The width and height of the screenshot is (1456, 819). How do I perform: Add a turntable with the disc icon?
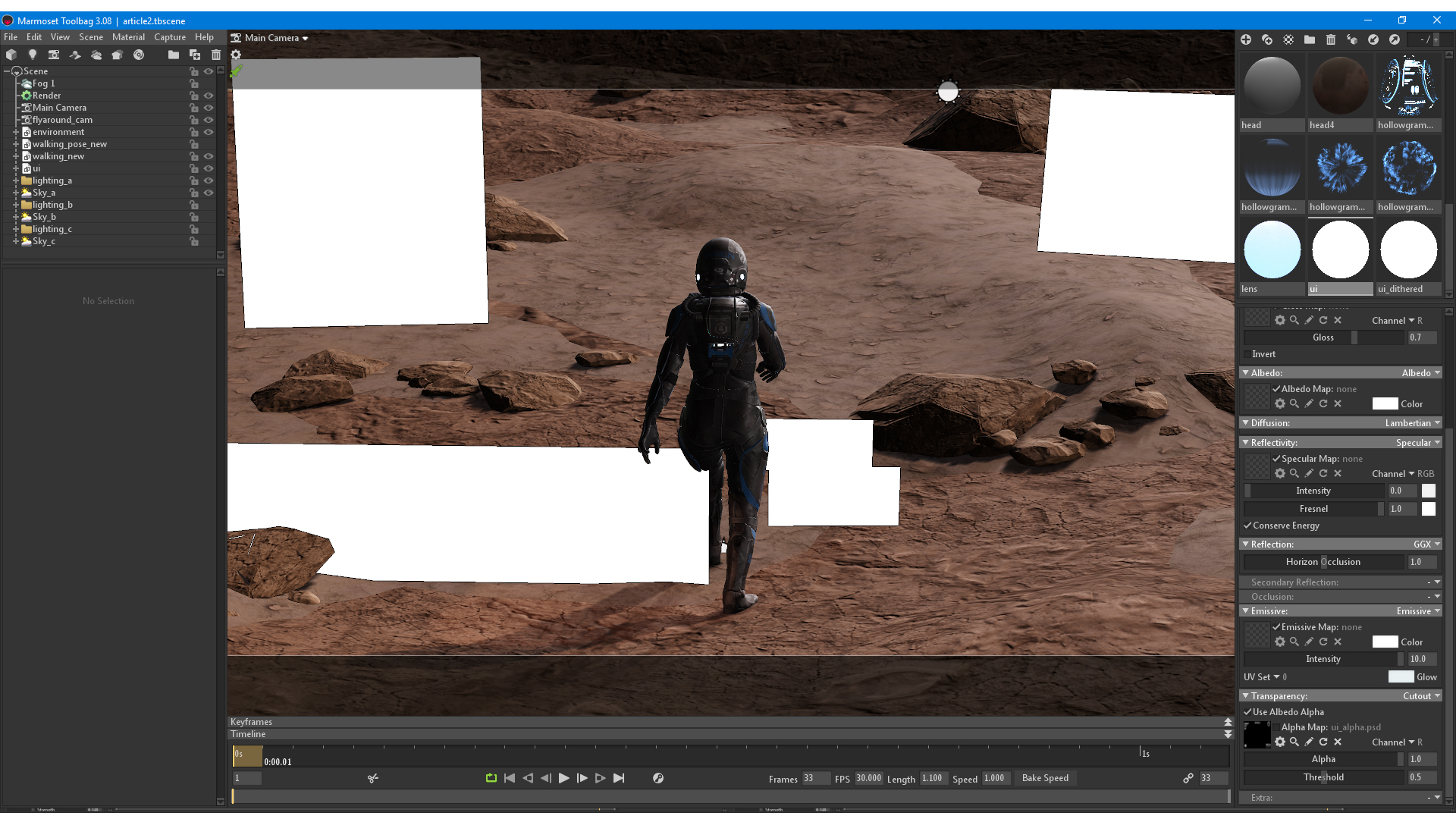[139, 55]
